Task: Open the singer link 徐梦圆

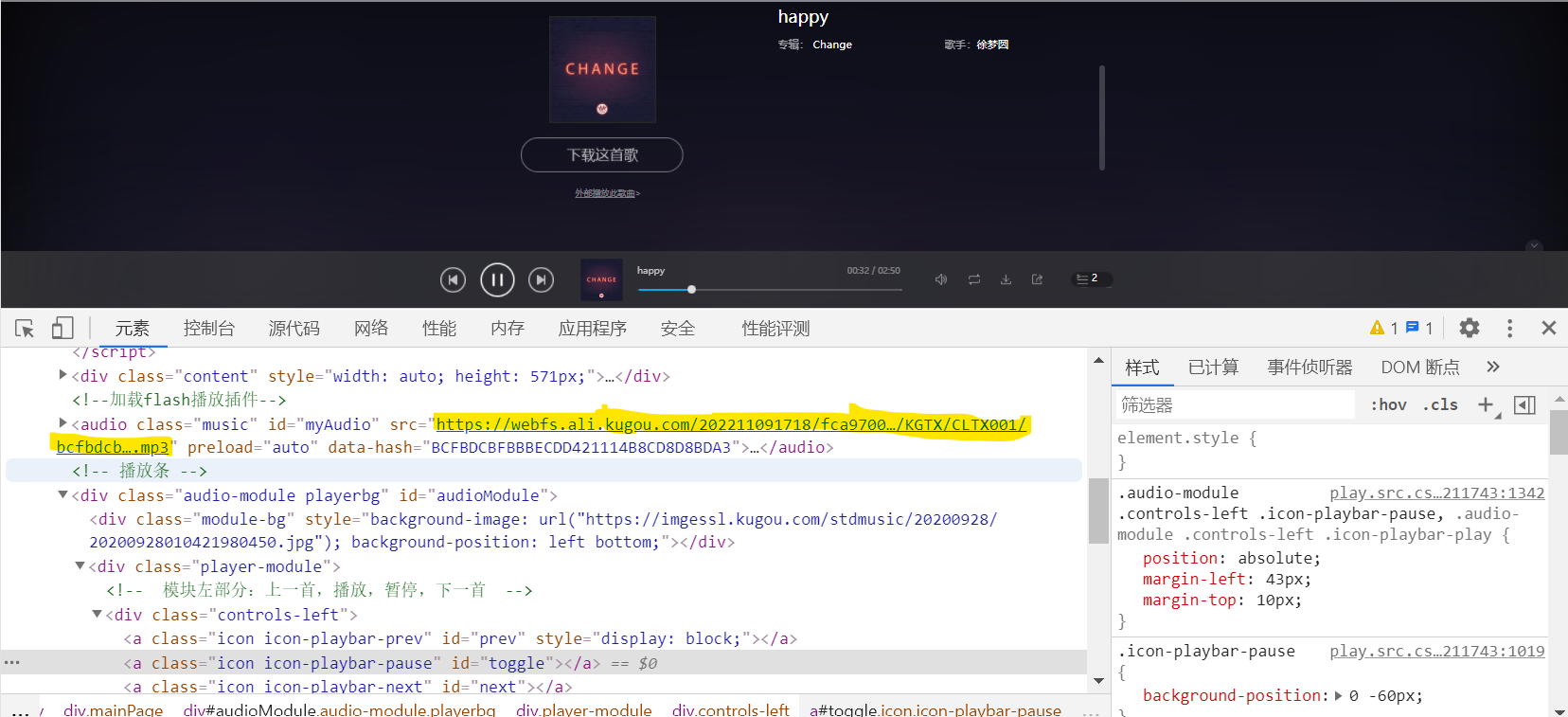Action: [x=992, y=45]
